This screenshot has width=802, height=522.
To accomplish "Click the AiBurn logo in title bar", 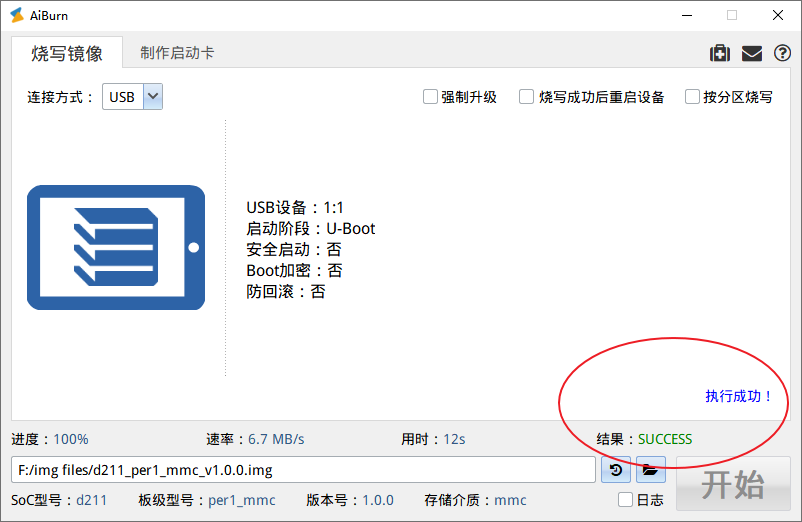I will tap(17, 15).
